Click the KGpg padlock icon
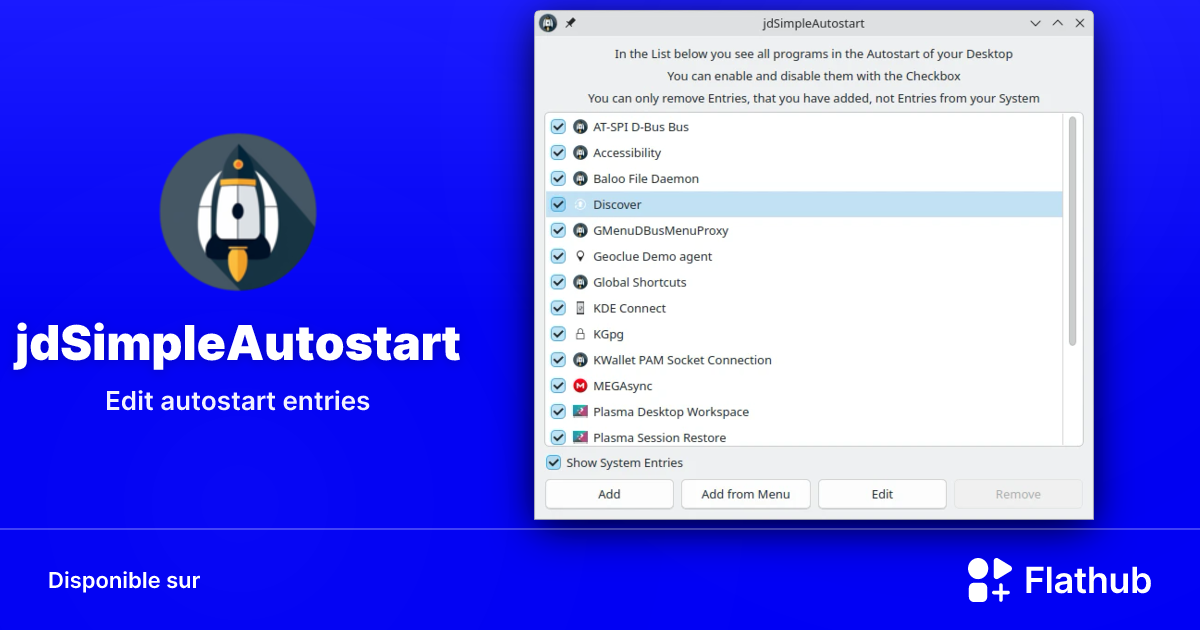 580,334
